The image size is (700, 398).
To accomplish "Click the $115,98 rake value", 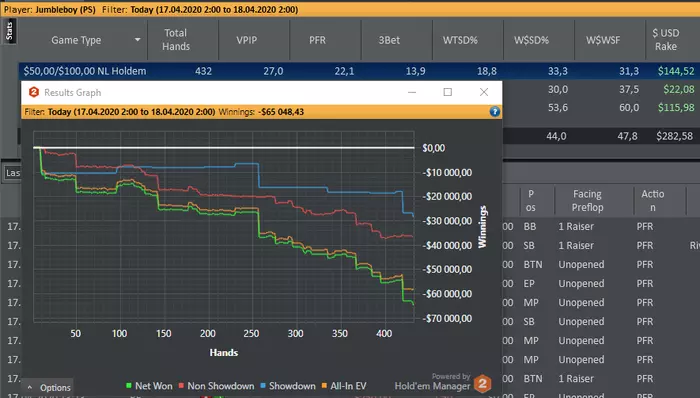I will (x=676, y=108).
